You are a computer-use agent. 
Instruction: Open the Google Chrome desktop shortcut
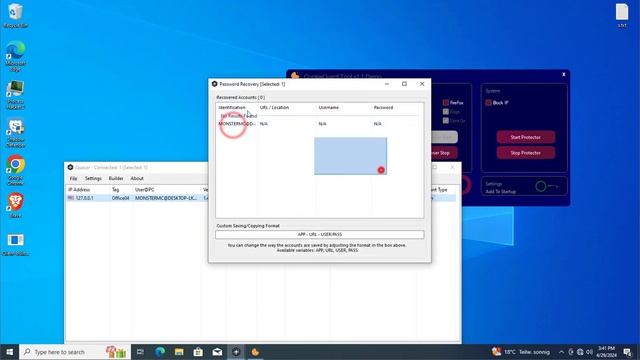(x=16, y=171)
